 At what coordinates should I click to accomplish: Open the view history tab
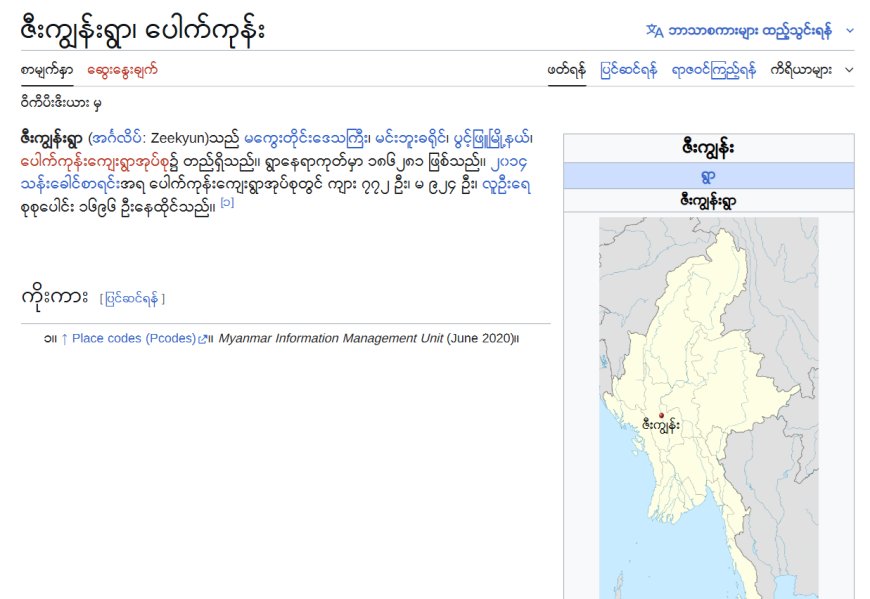(714, 70)
